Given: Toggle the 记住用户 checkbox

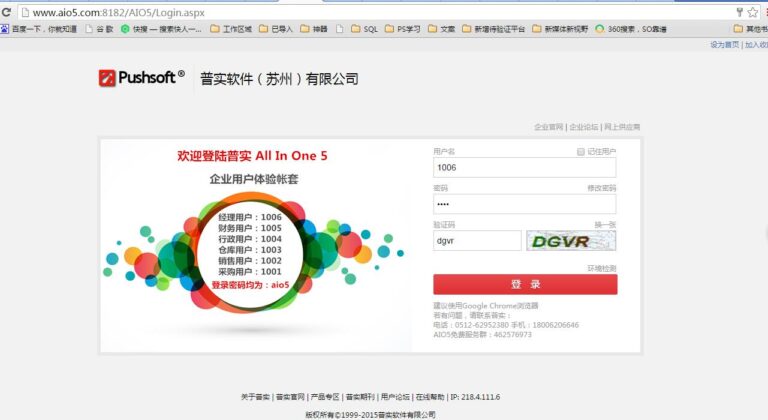Looking at the screenshot, I should tap(580, 152).
